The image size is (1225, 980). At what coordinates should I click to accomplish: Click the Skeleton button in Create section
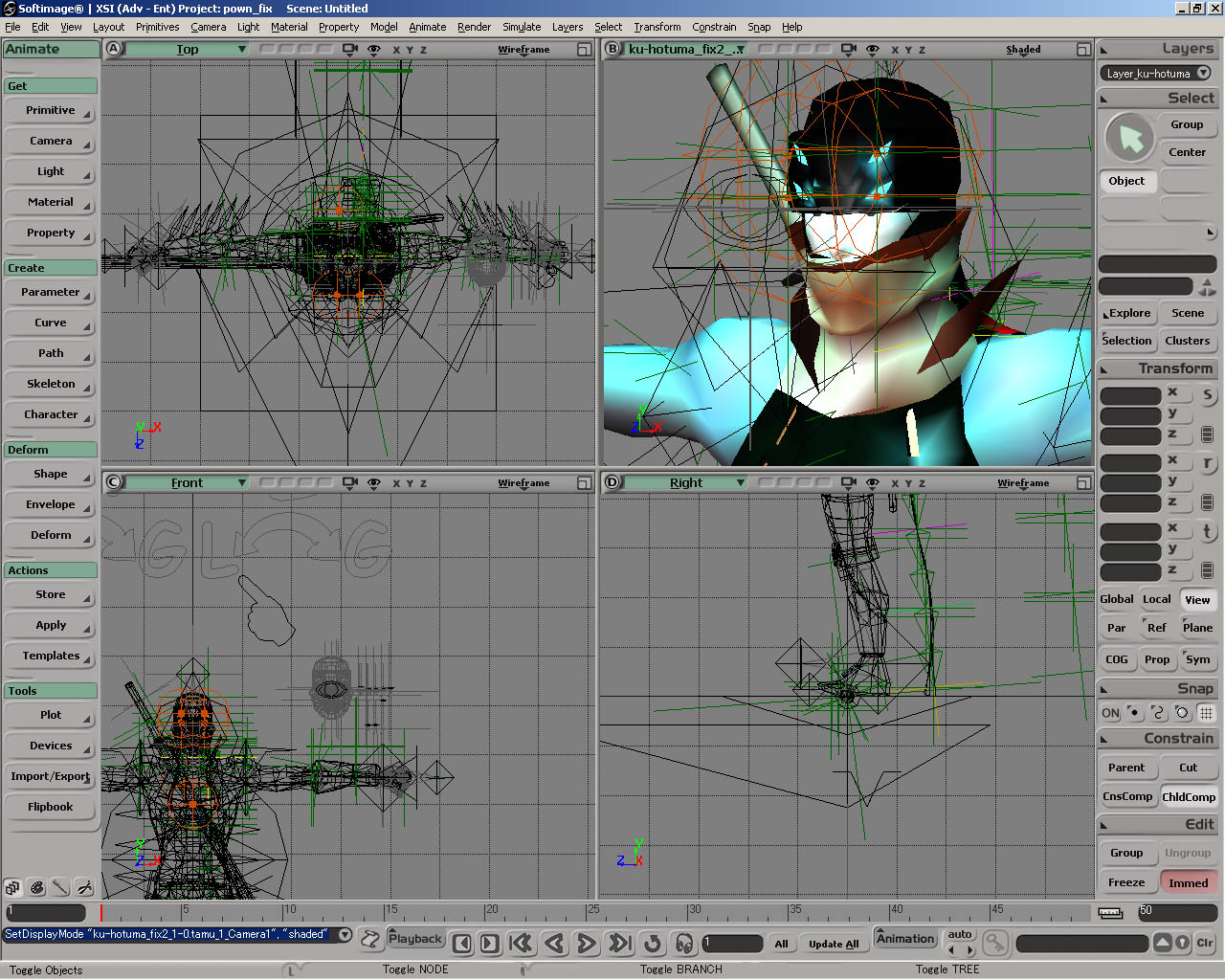point(51,384)
